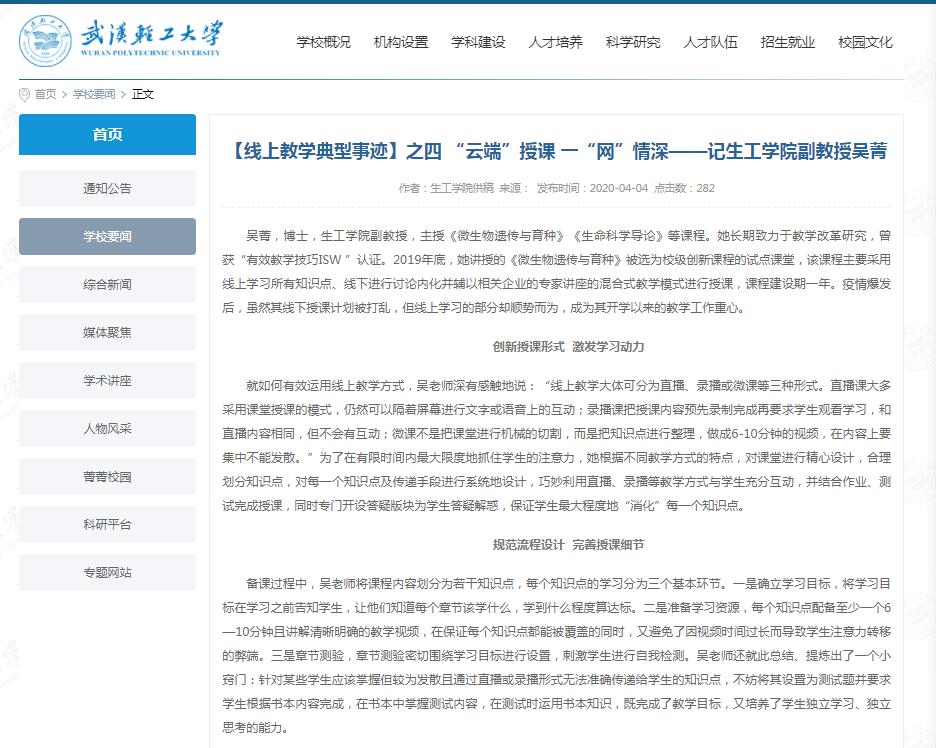Click the blue 首页 sidebar button
The image size is (936, 748).
[107, 135]
